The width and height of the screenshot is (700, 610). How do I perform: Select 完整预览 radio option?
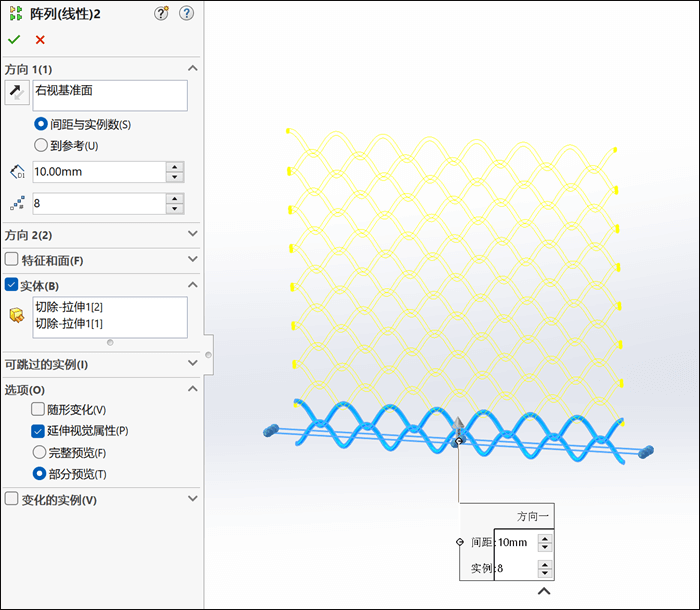(39, 452)
